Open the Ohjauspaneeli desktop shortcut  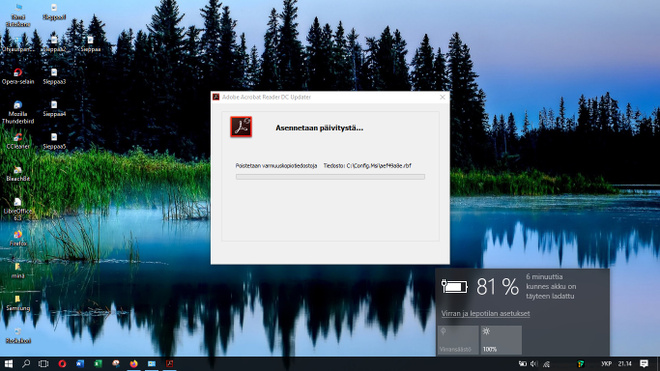pos(18,44)
